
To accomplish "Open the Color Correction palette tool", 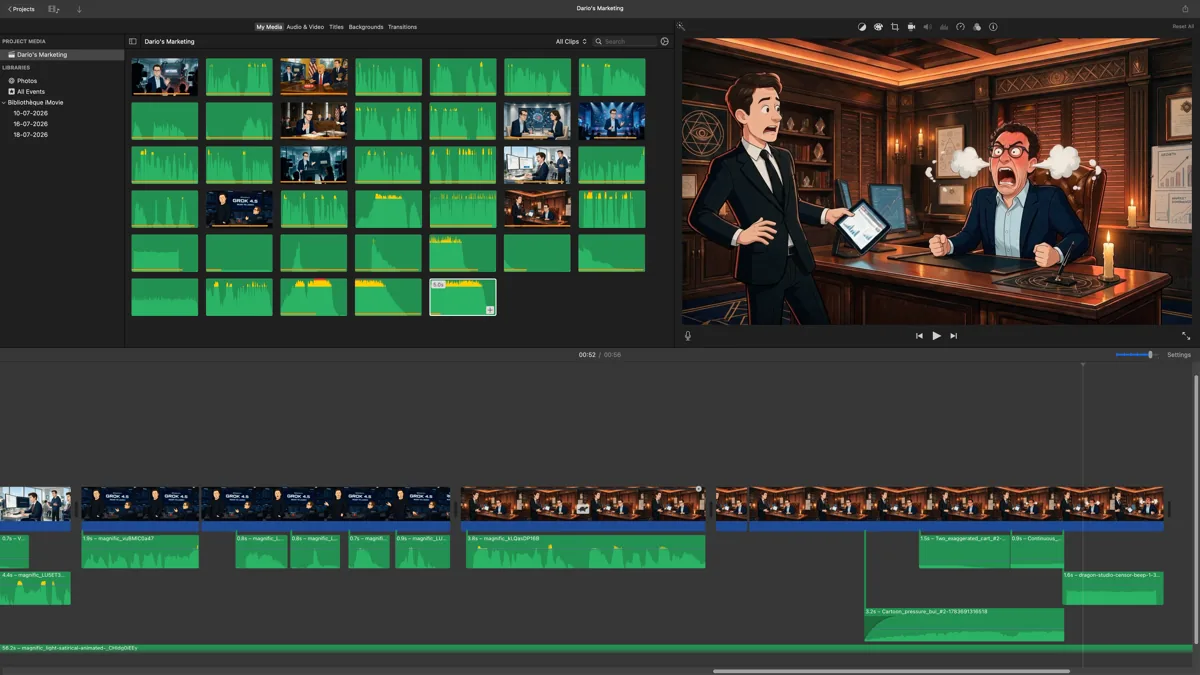I will 878,27.
